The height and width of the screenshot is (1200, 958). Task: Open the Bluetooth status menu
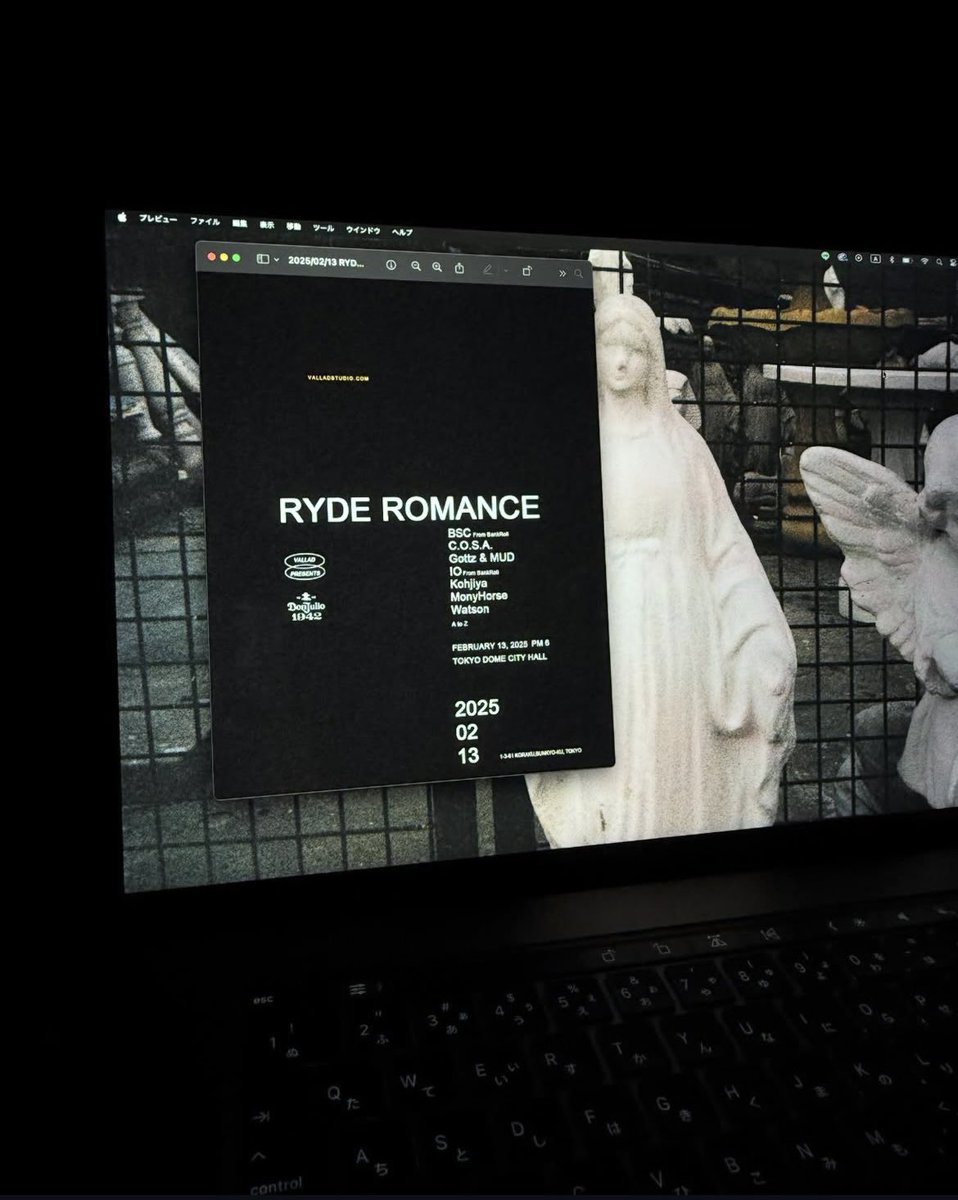[892, 260]
